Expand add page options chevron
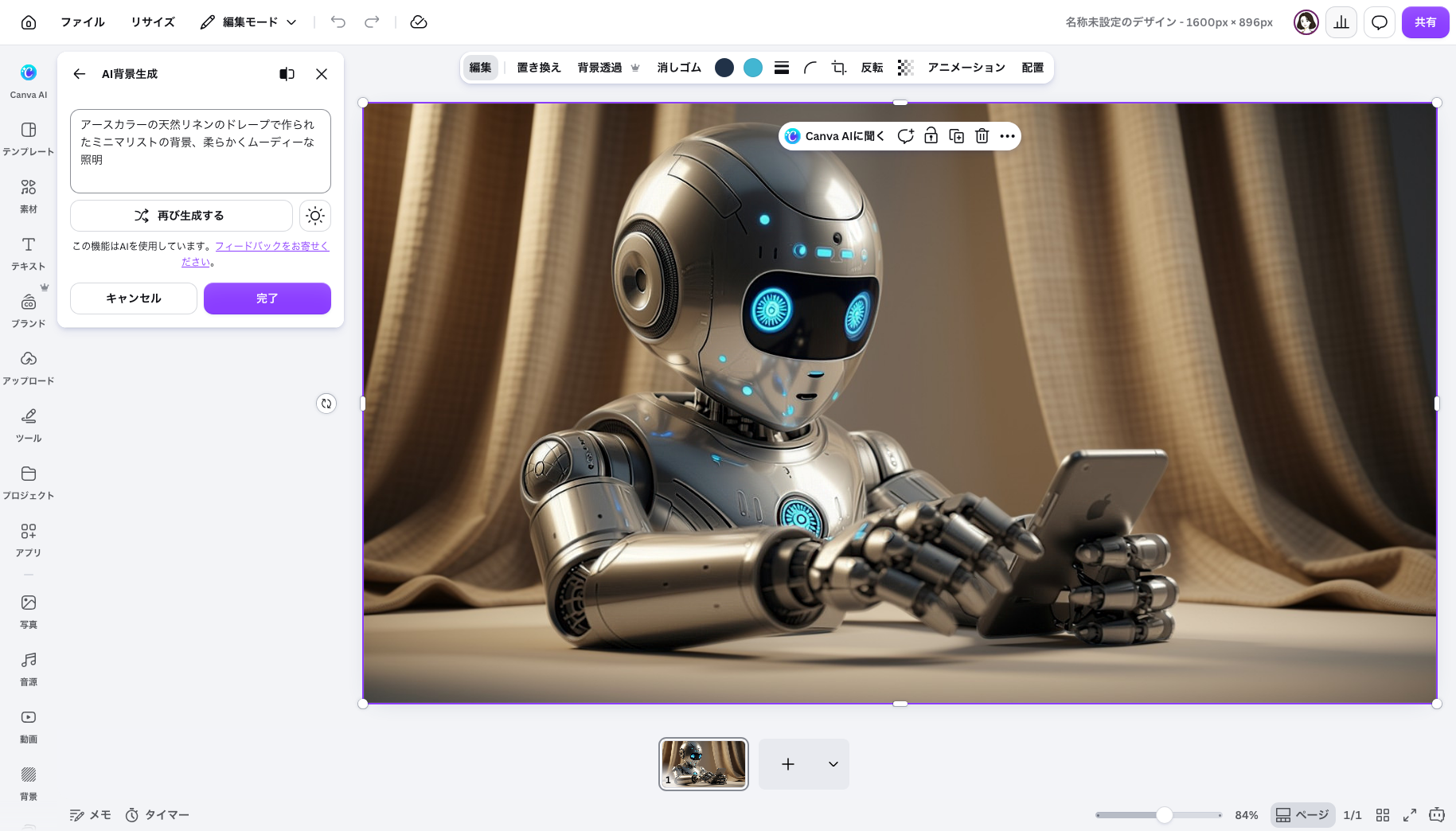The height and width of the screenshot is (831, 1456). (x=833, y=764)
